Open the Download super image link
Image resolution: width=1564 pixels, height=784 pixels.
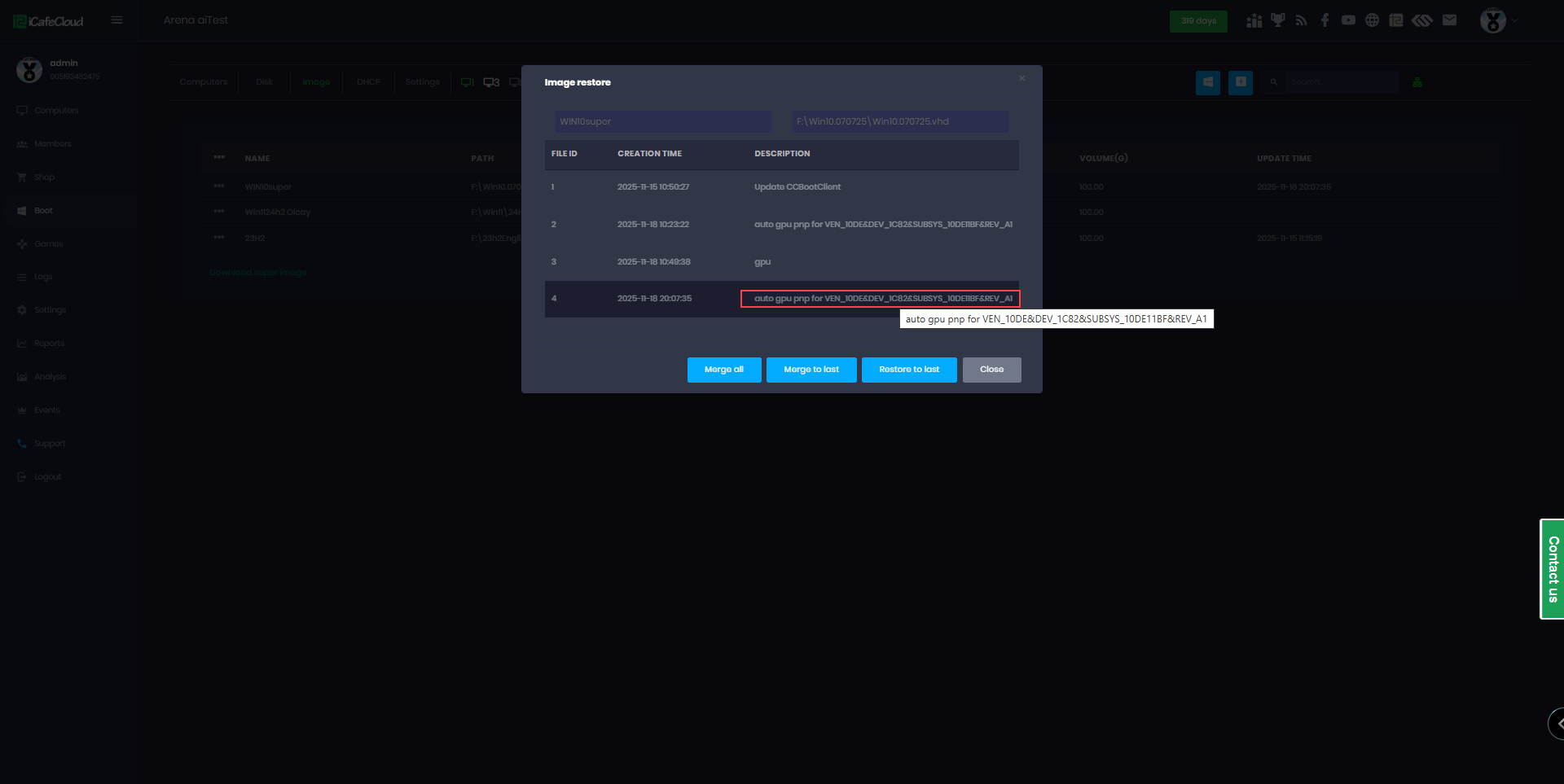pyautogui.click(x=257, y=272)
